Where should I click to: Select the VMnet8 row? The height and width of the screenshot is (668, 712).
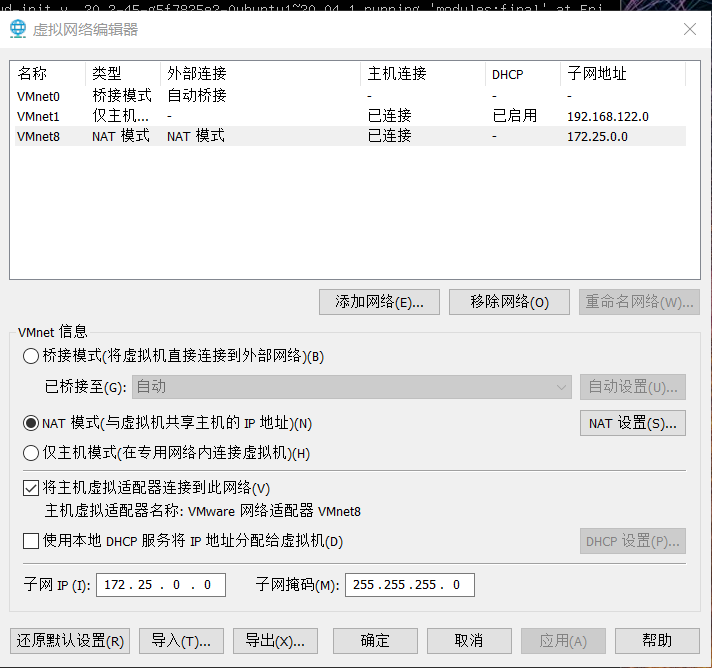coord(350,136)
